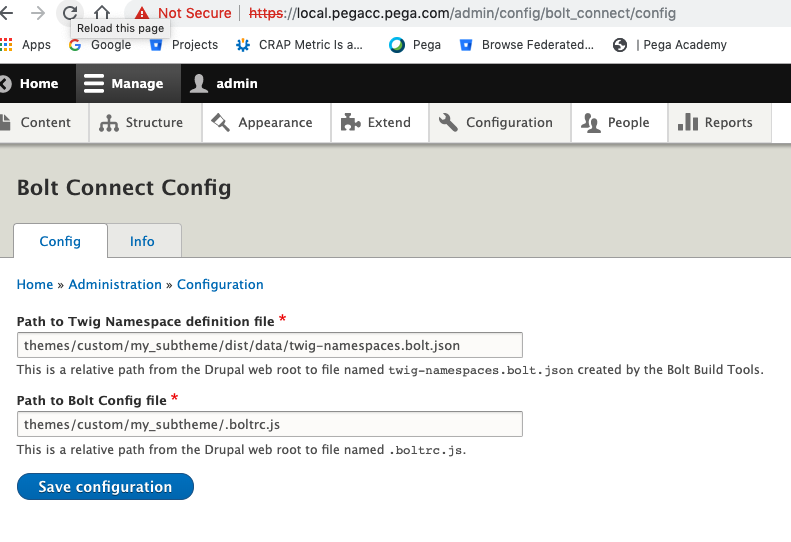Click the browser home icon

pyautogui.click(x=102, y=13)
